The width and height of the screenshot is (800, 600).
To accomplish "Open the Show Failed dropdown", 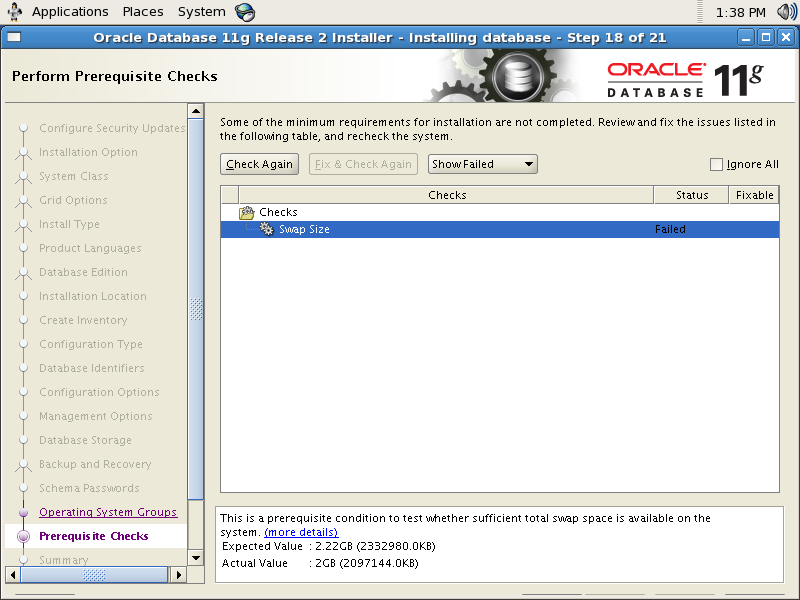I will tap(482, 164).
